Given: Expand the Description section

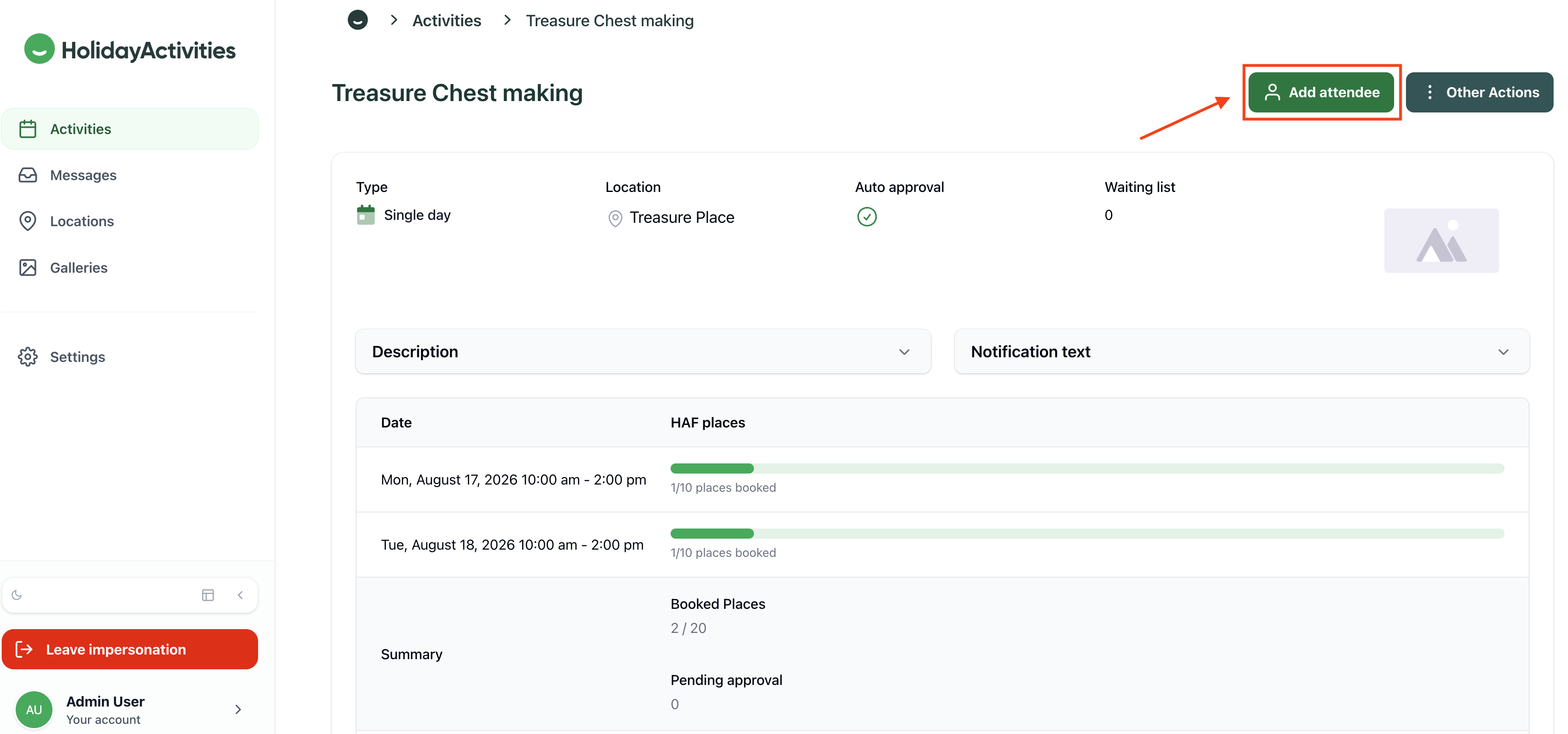Looking at the screenshot, I should coord(644,351).
